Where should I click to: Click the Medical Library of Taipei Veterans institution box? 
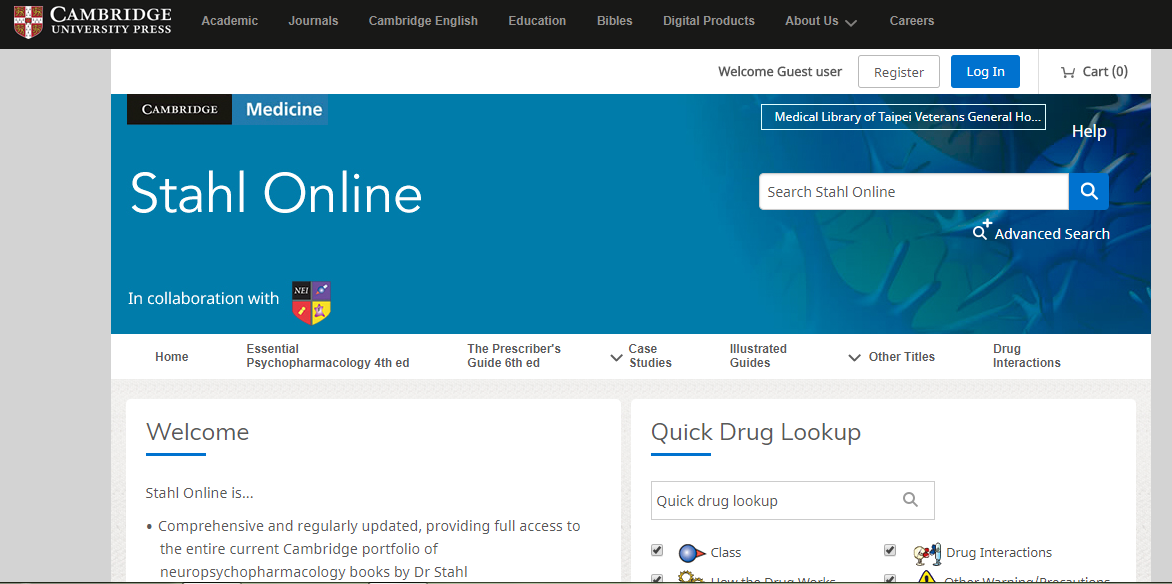tap(903, 117)
